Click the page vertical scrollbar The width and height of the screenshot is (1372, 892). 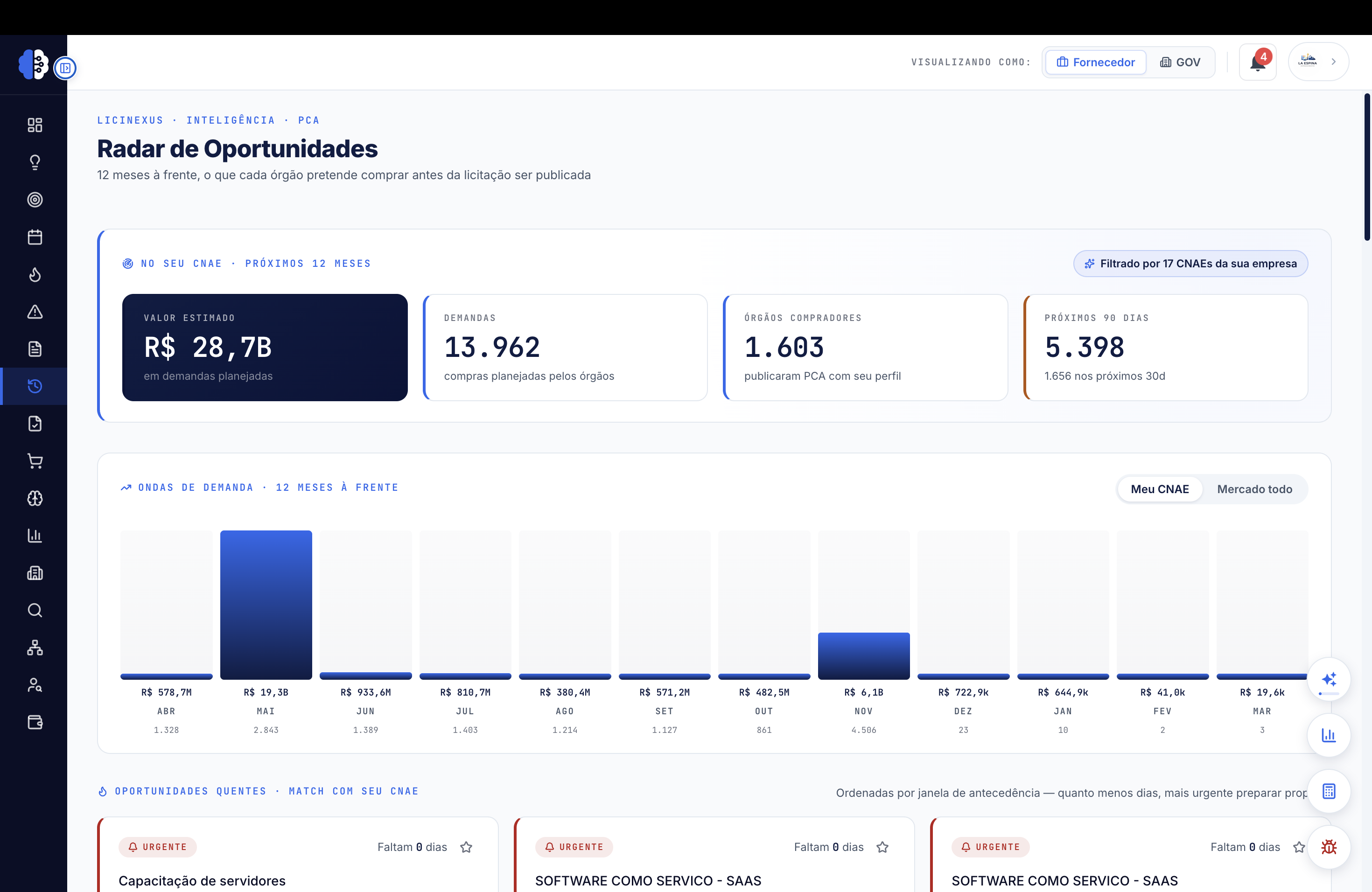(x=1367, y=167)
